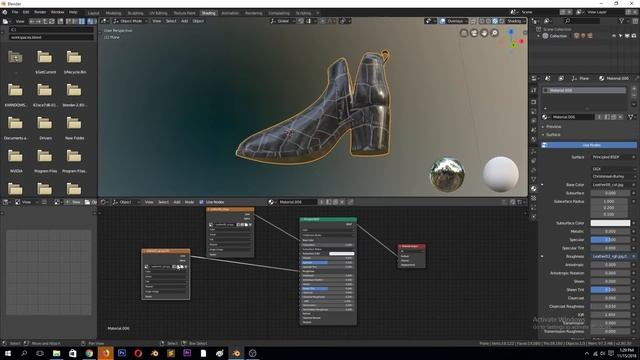Open Photoshop from the Windows taskbar

point(122,353)
